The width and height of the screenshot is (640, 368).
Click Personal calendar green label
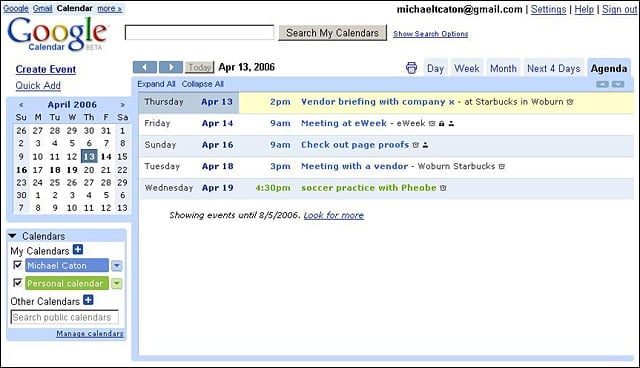(67, 283)
